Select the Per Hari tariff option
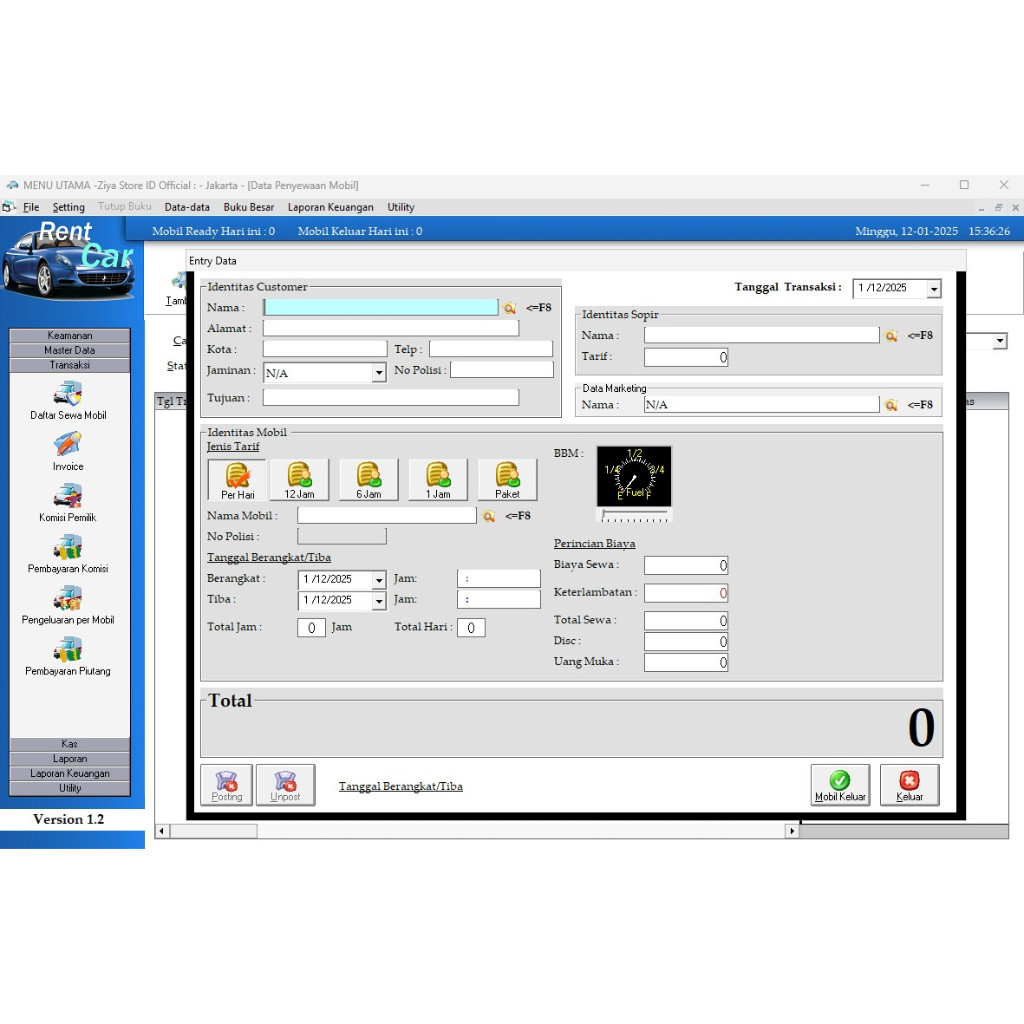The width and height of the screenshot is (1024, 1024). (x=235, y=479)
